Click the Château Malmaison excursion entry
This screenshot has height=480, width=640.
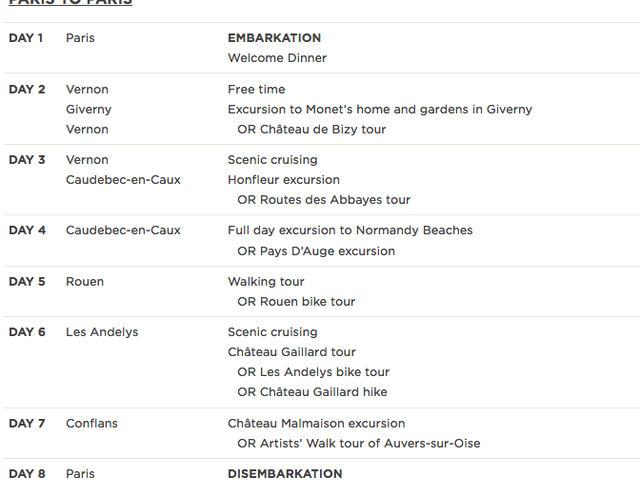point(316,423)
